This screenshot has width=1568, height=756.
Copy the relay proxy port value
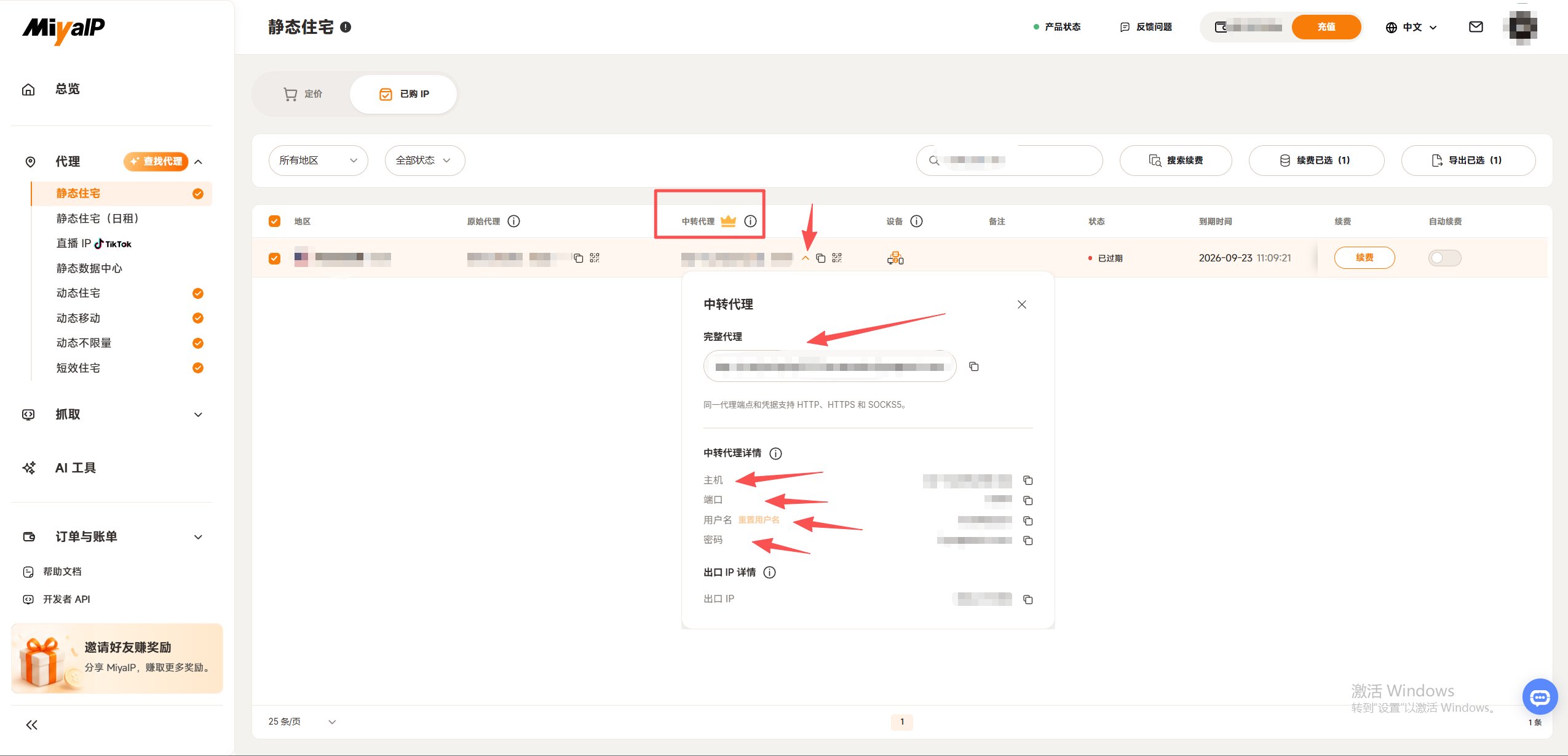coord(1028,501)
